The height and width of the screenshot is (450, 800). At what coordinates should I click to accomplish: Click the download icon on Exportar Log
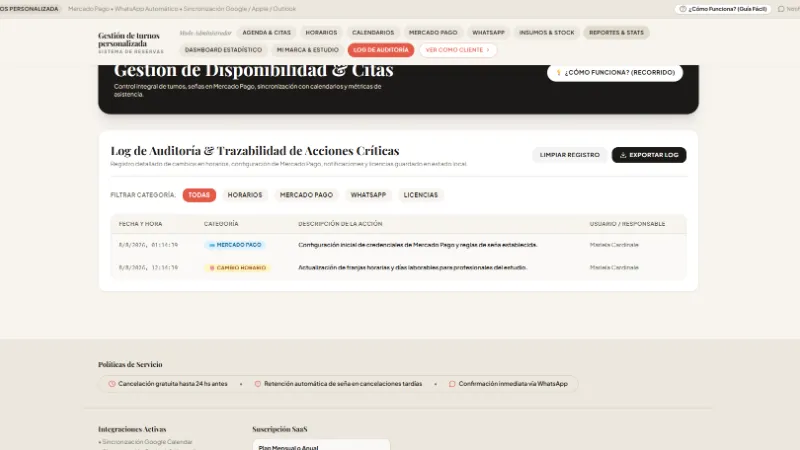tap(623, 155)
